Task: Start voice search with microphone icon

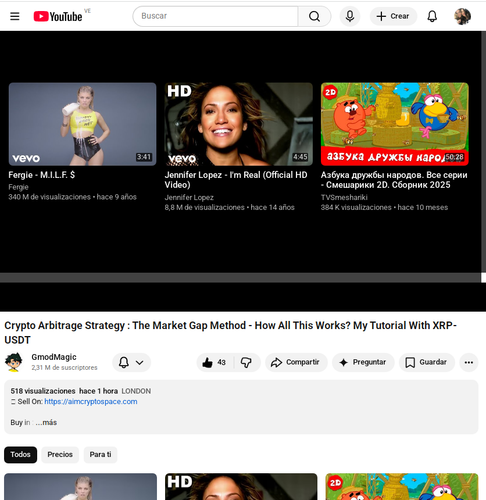Action: (350, 16)
